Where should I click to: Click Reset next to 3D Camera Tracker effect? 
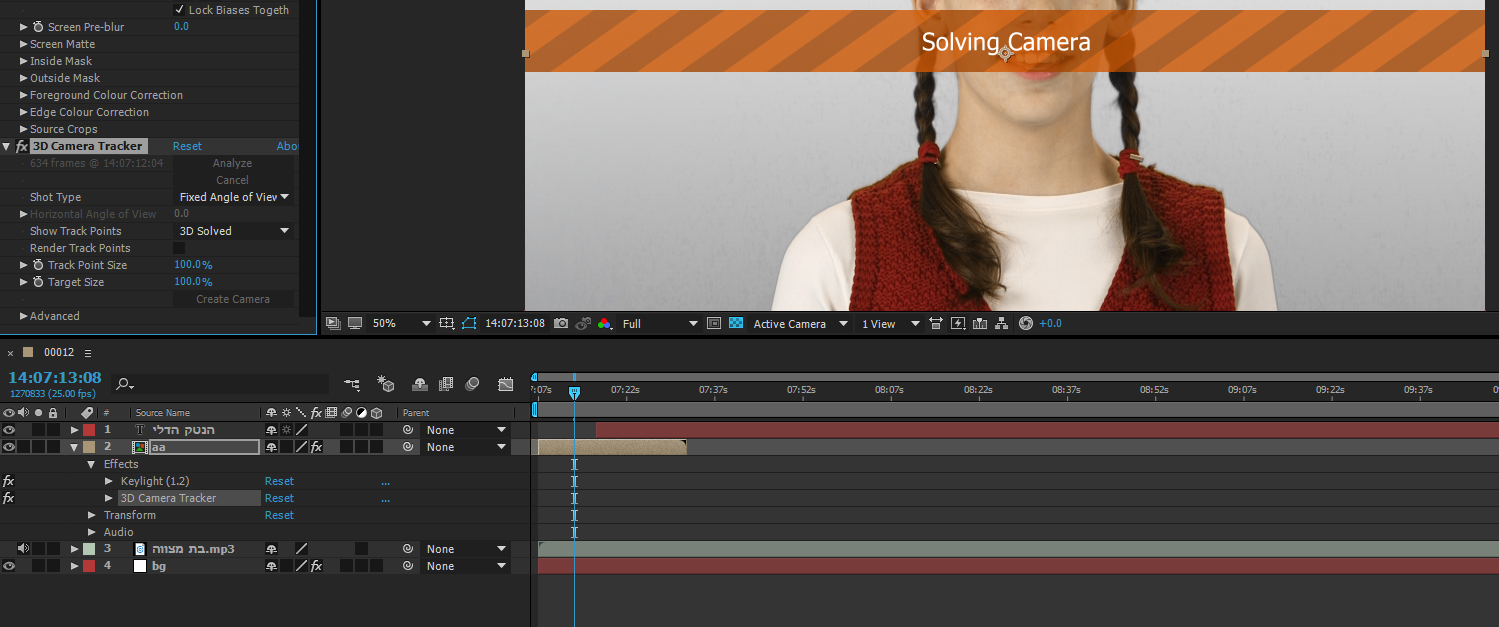pos(187,146)
